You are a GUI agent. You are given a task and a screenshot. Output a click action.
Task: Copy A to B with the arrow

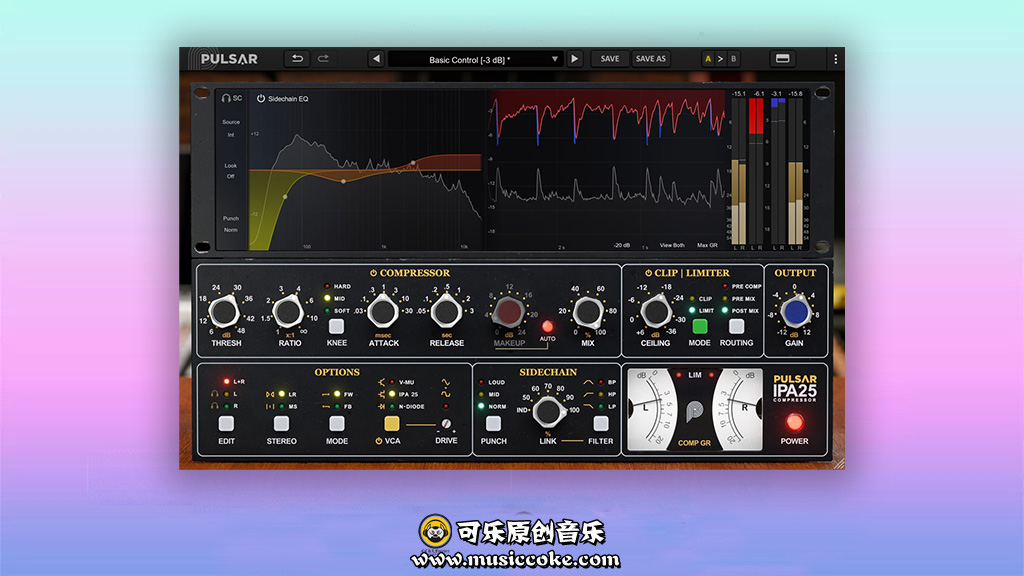tap(721, 59)
